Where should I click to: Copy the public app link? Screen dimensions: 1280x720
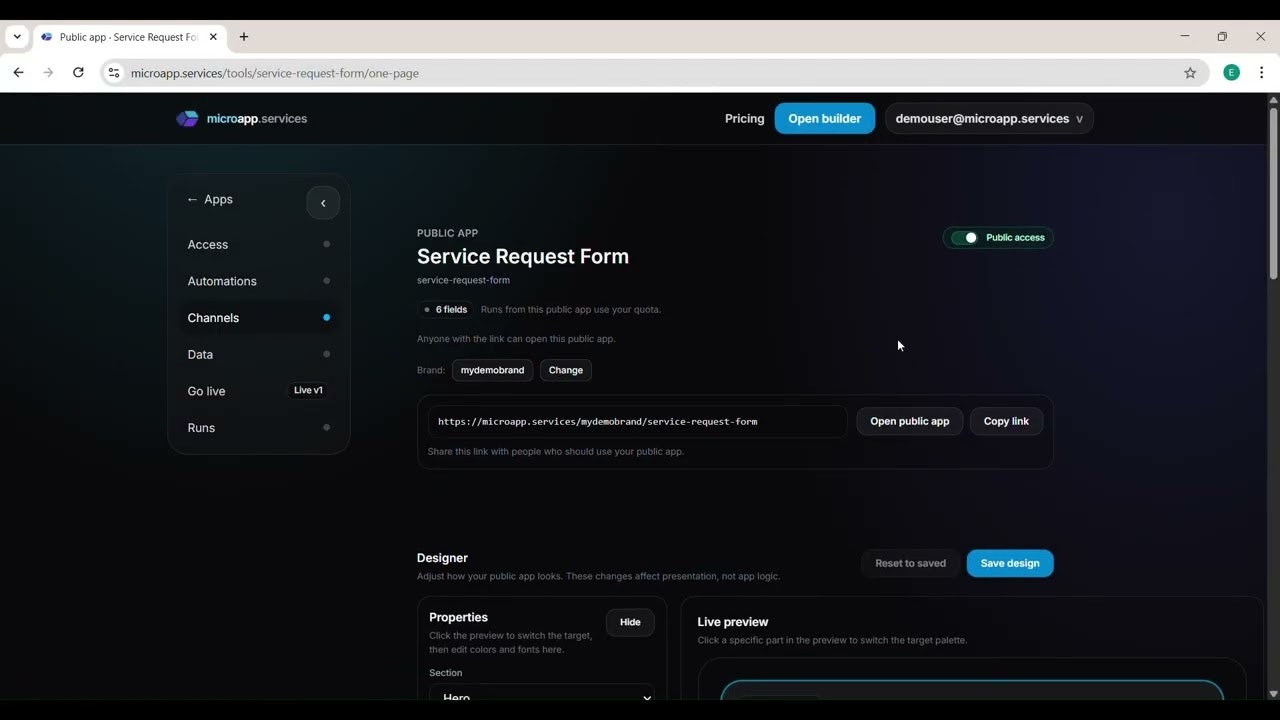click(1006, 421)
